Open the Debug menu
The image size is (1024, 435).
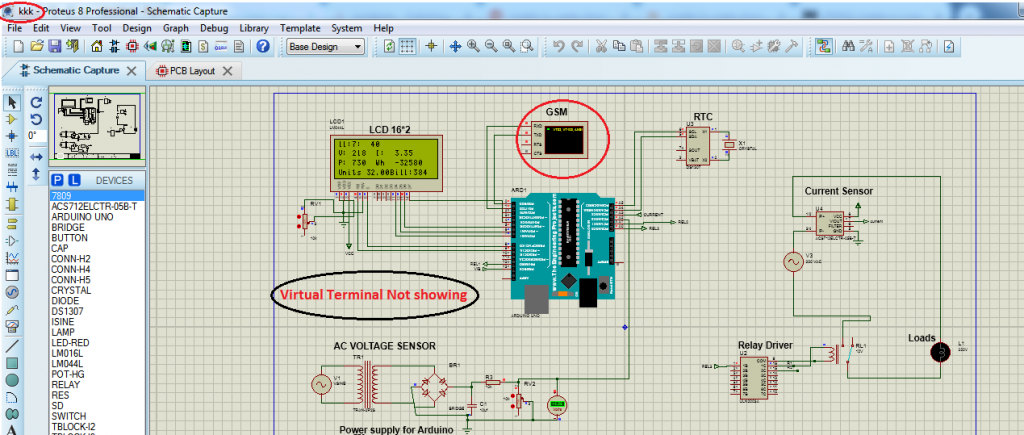tap(214, 28)
